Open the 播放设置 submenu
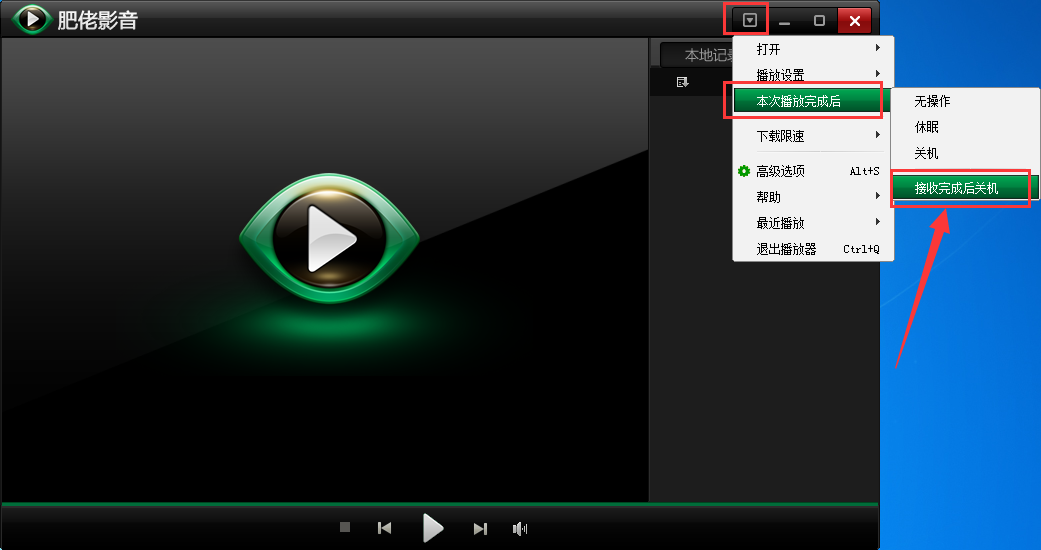The width and height of the screenshot is (1041, 550). point(813,75)
